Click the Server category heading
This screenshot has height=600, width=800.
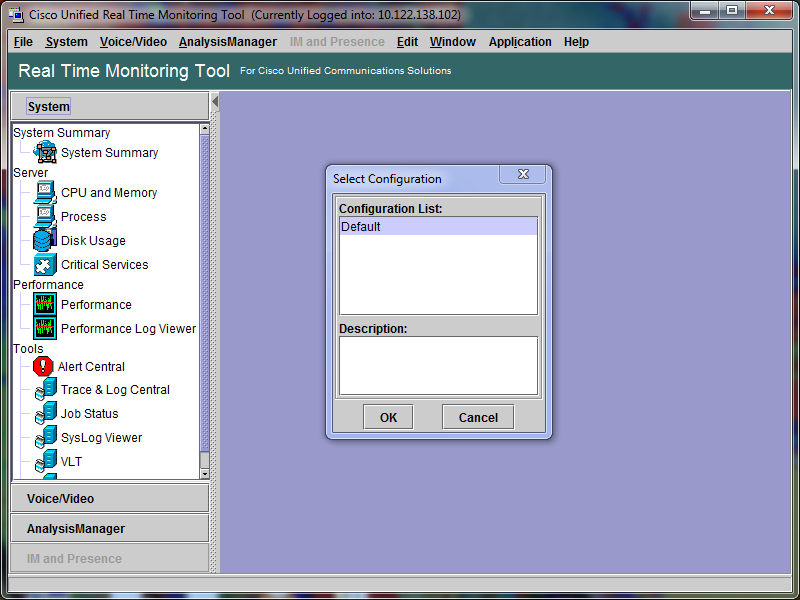(31, 172)
